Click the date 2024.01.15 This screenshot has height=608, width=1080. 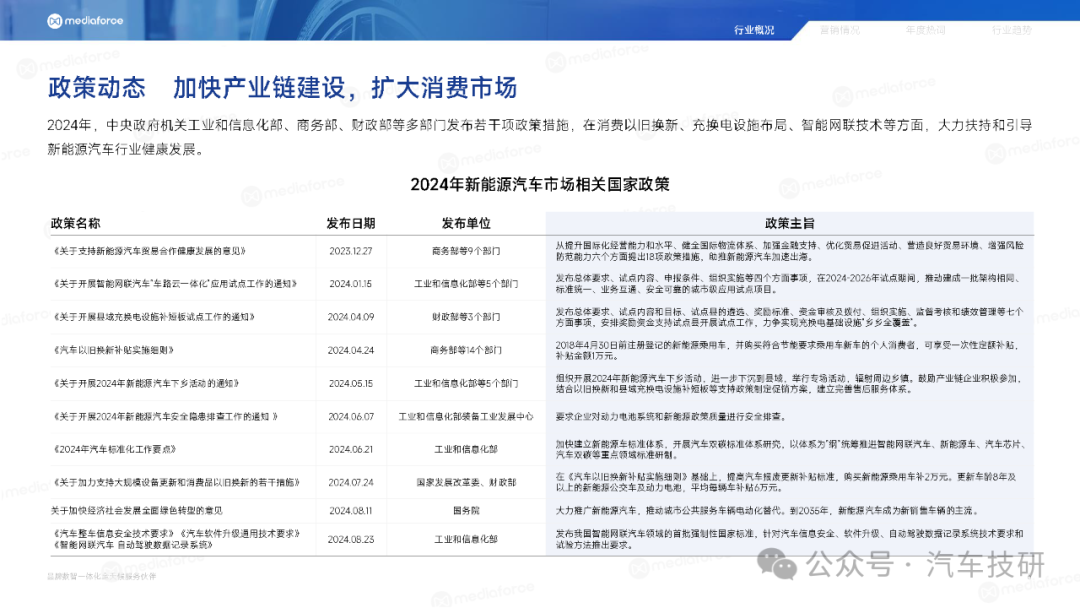coord(351,284)
